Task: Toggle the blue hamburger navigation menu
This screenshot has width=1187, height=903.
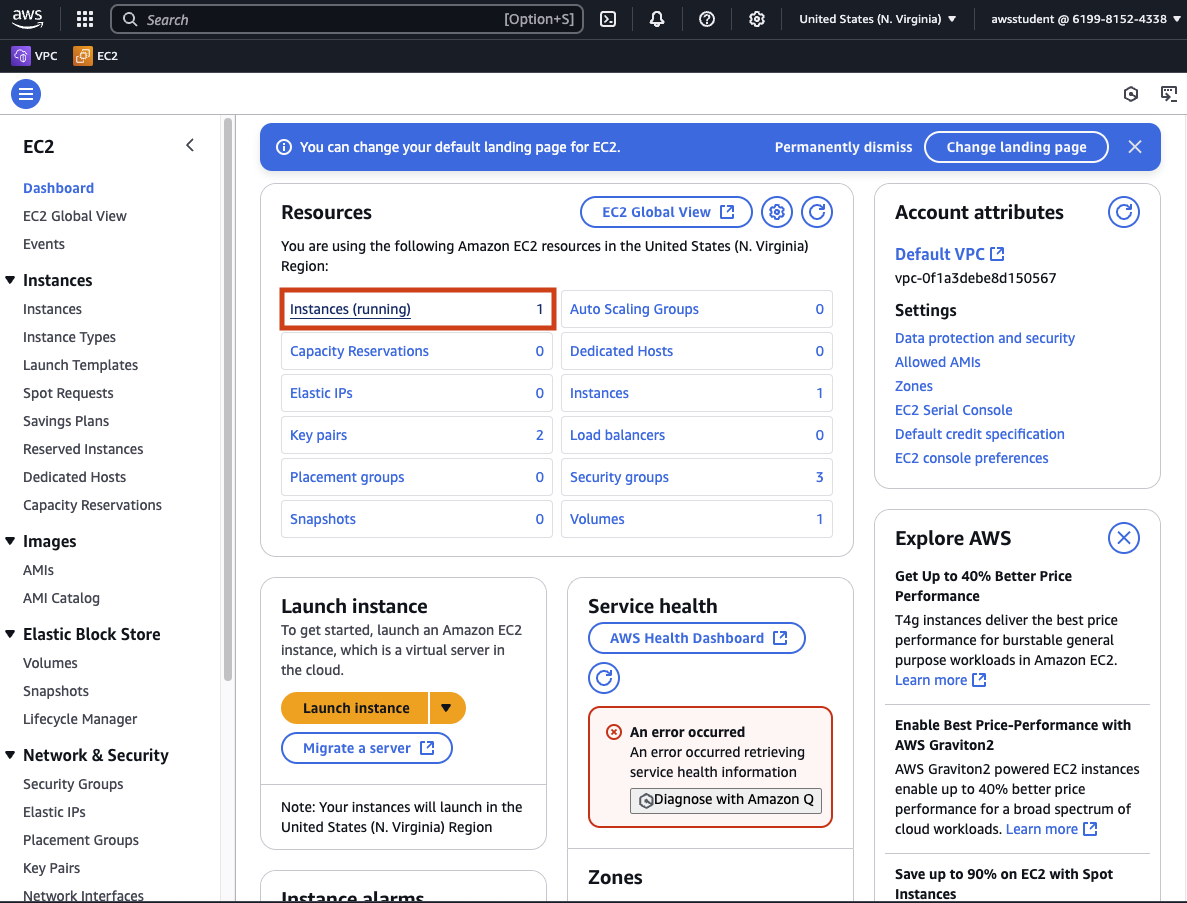Action: (26, 94)
